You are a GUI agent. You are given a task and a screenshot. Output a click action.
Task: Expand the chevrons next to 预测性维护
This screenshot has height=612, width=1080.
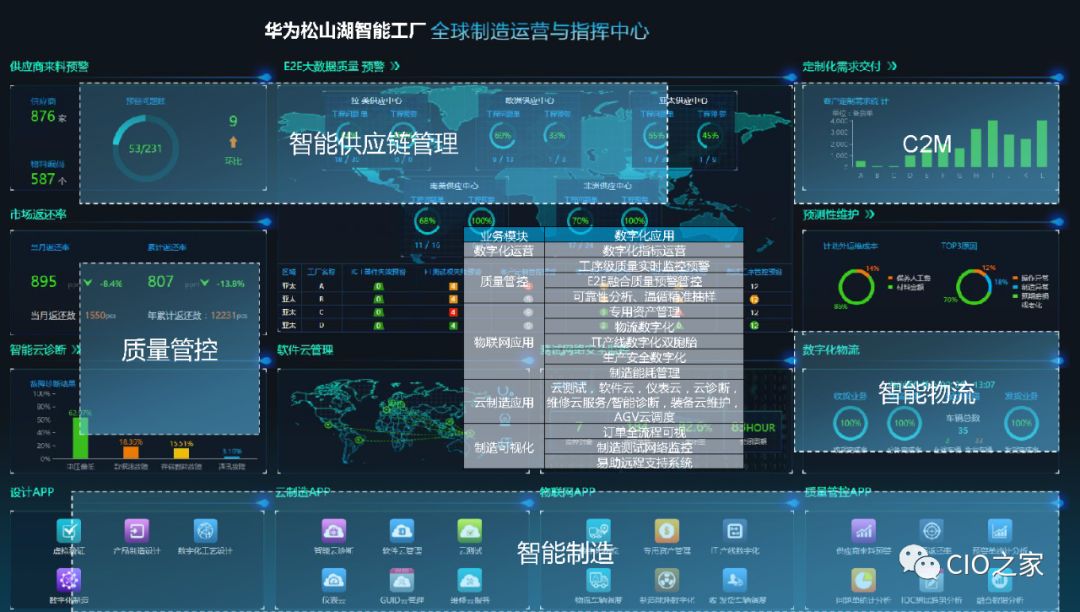click(869, 215)
